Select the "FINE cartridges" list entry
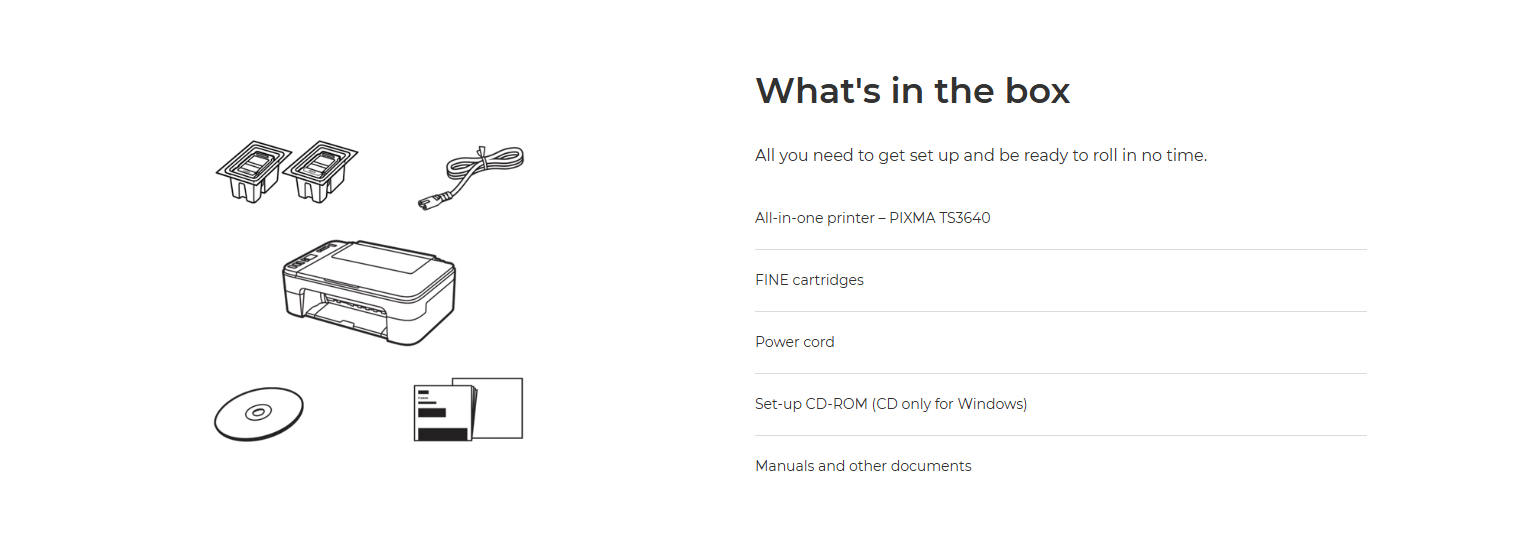Image resolution: width=1530 pixels, height=556 pixels. [x=809, y=280]
